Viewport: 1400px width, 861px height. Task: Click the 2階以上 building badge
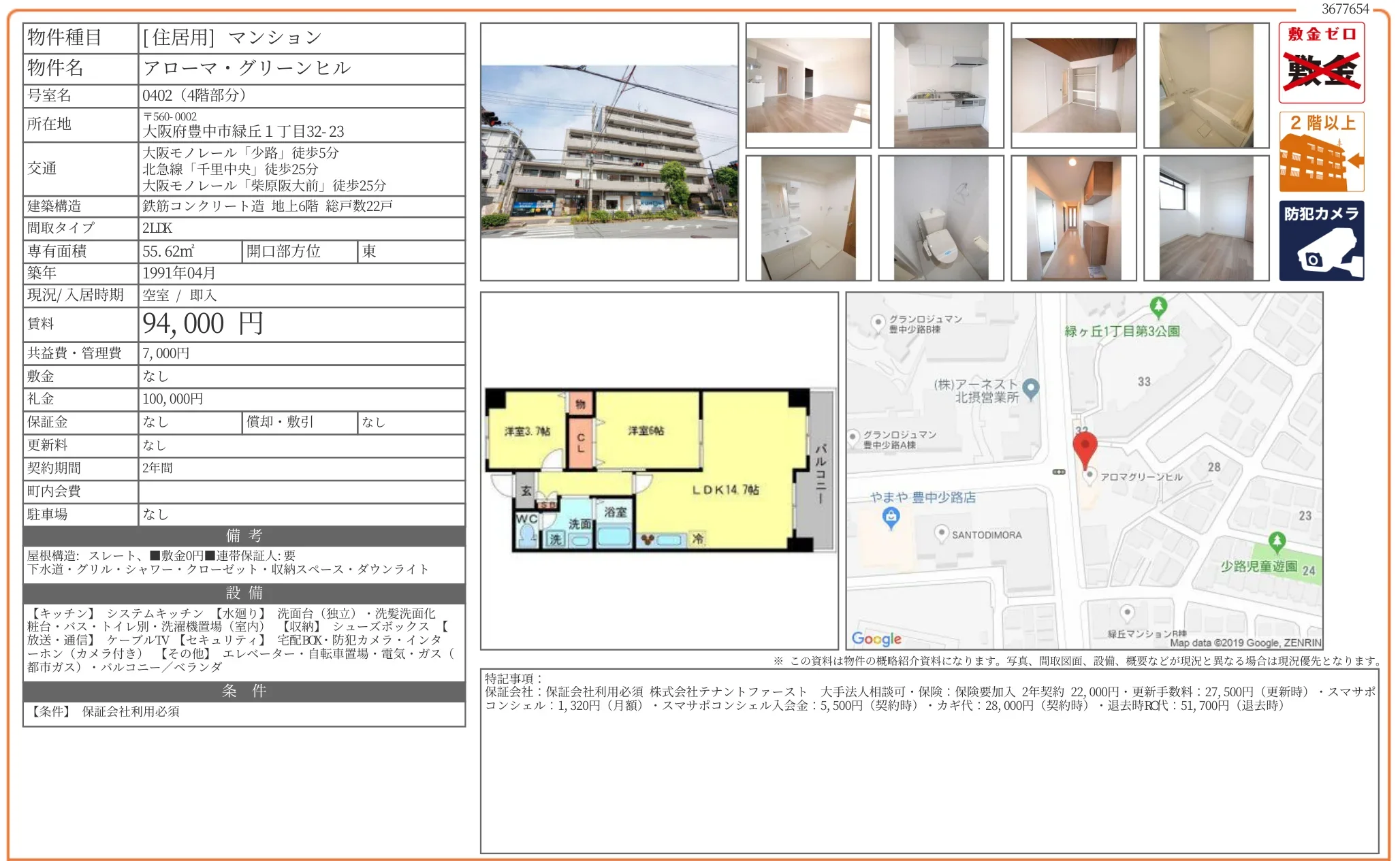1321,152
